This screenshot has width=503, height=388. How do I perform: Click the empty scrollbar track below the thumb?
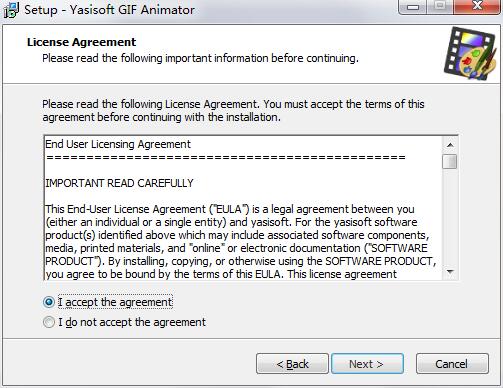450,217
